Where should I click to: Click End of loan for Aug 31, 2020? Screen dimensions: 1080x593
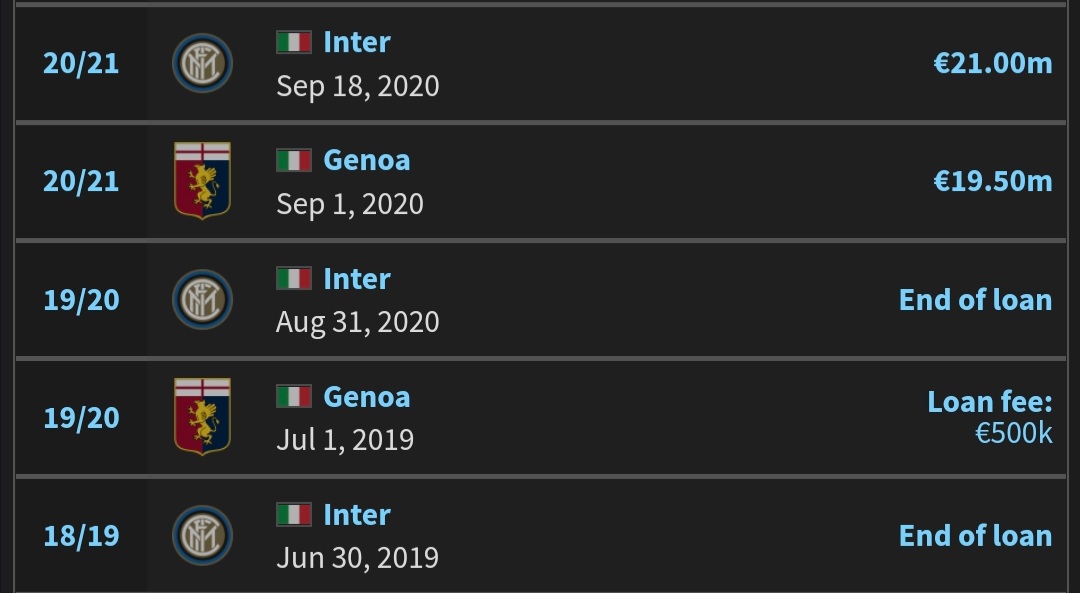click(975, 300)
